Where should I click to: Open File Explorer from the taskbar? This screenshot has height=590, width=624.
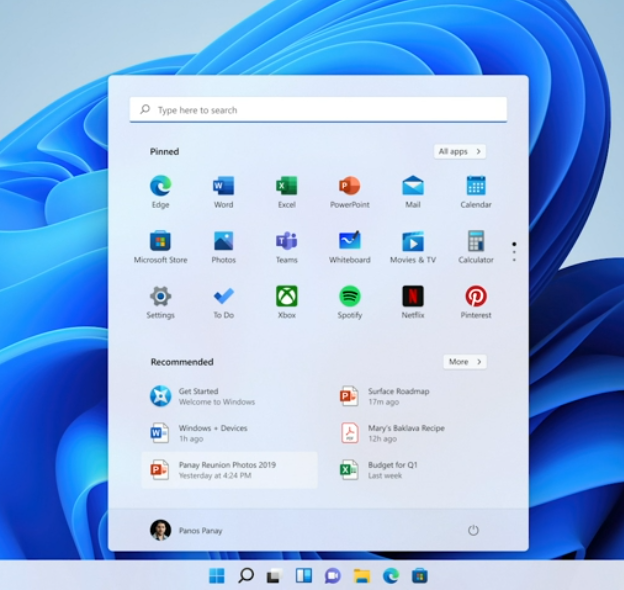coord(362,576)
